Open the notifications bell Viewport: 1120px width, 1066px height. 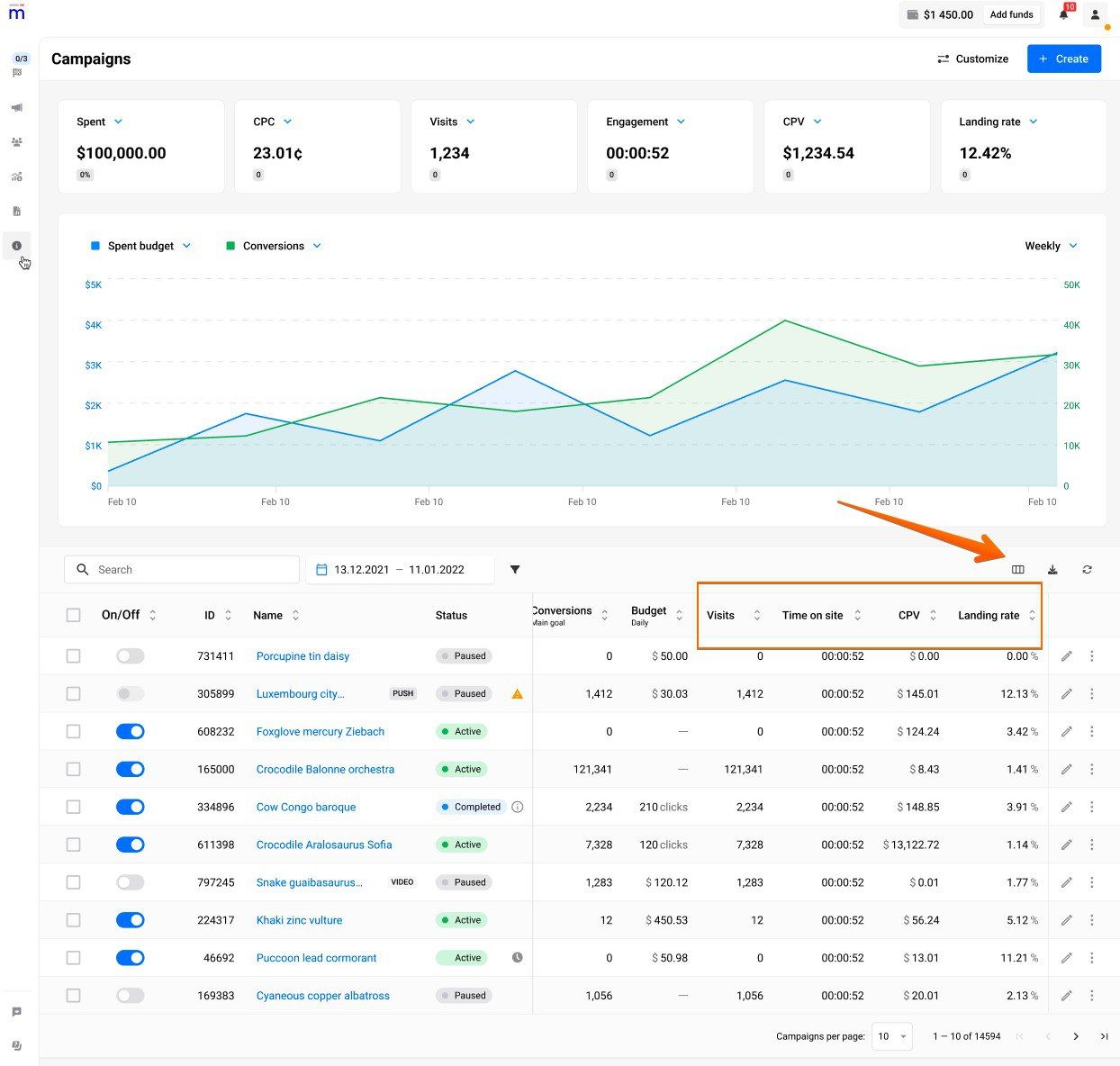[x=1063, y=14]
